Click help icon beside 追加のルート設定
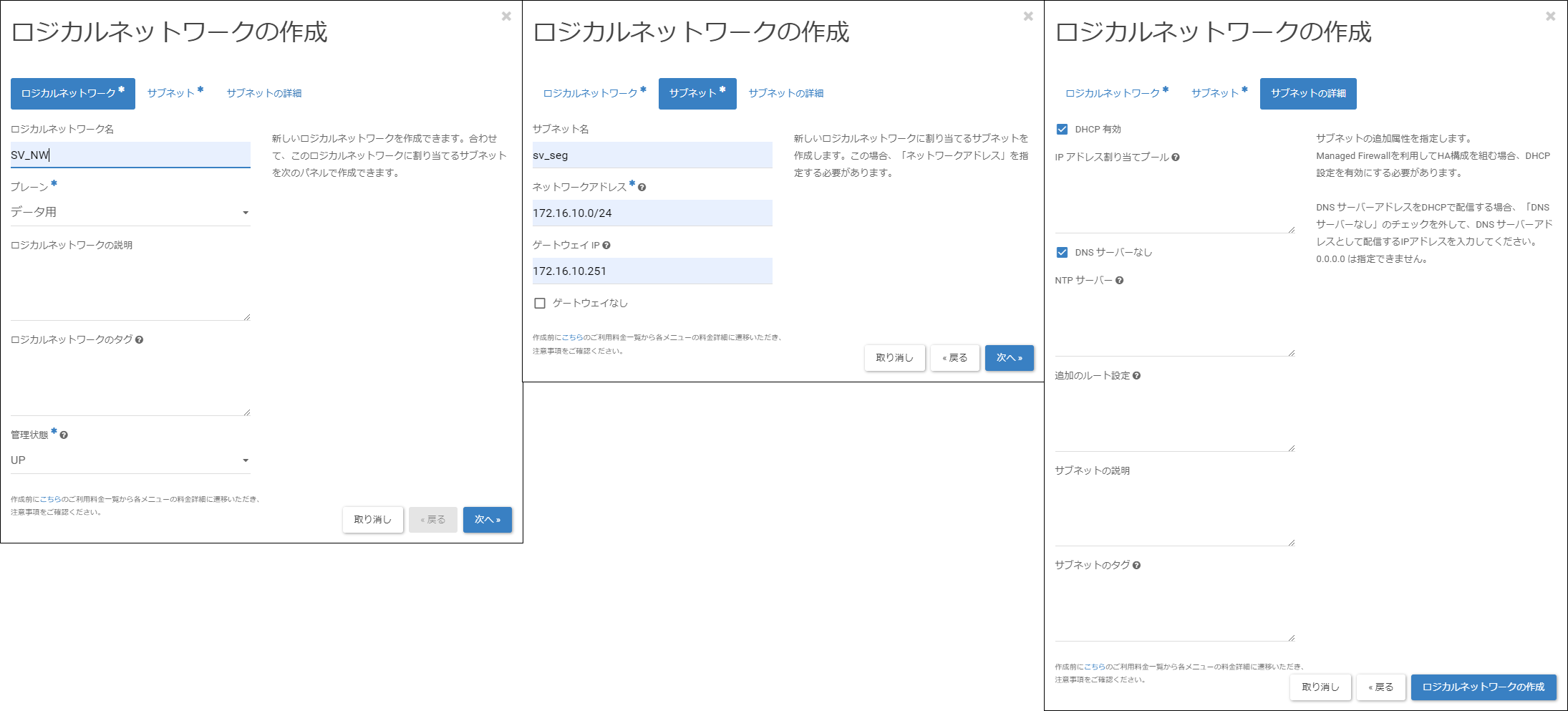Screen dimensions: 1568x711 (x=1137, y=376)
